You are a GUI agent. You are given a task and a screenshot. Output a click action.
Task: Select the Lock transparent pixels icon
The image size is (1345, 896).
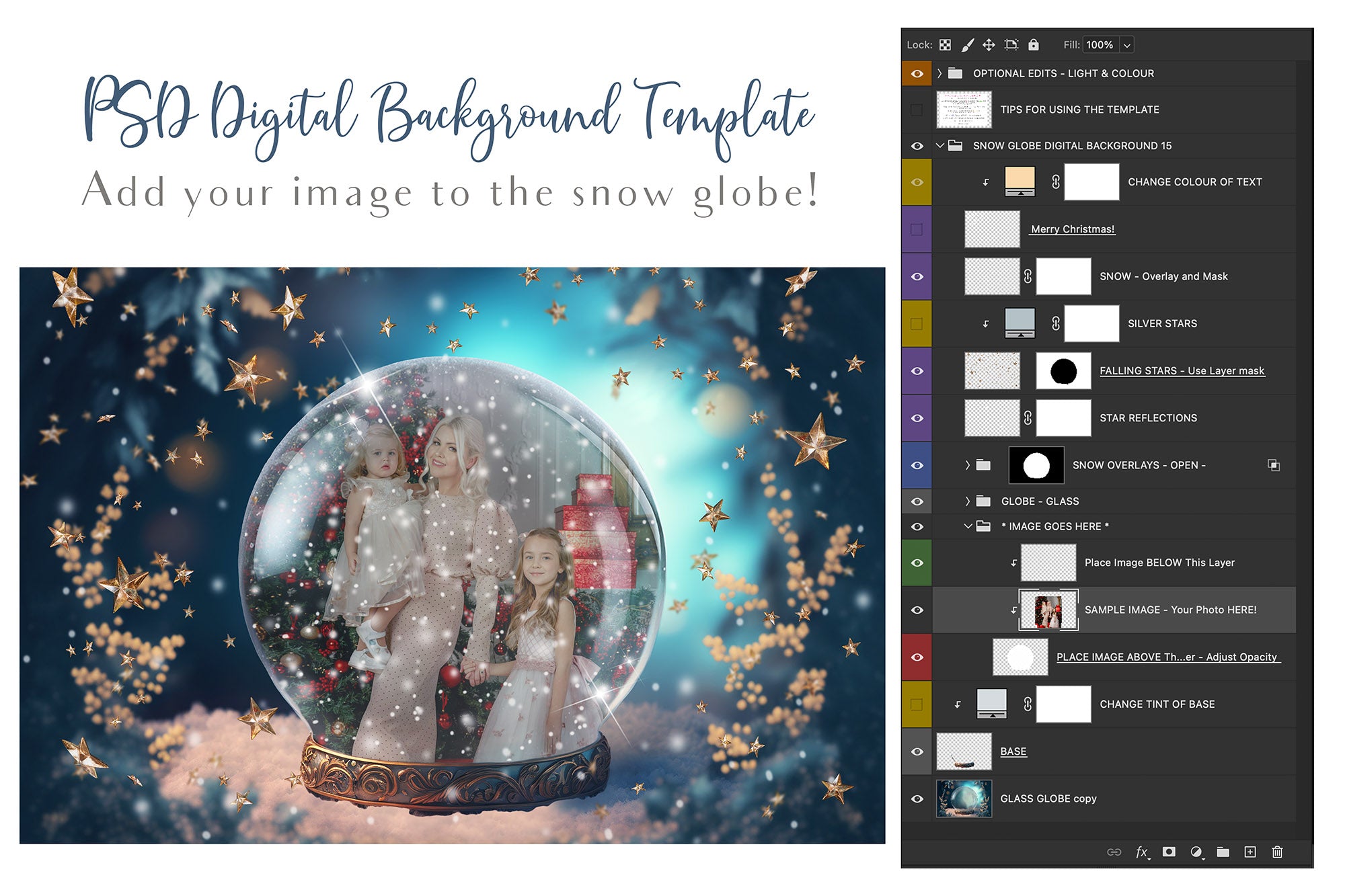click(945, 44)
